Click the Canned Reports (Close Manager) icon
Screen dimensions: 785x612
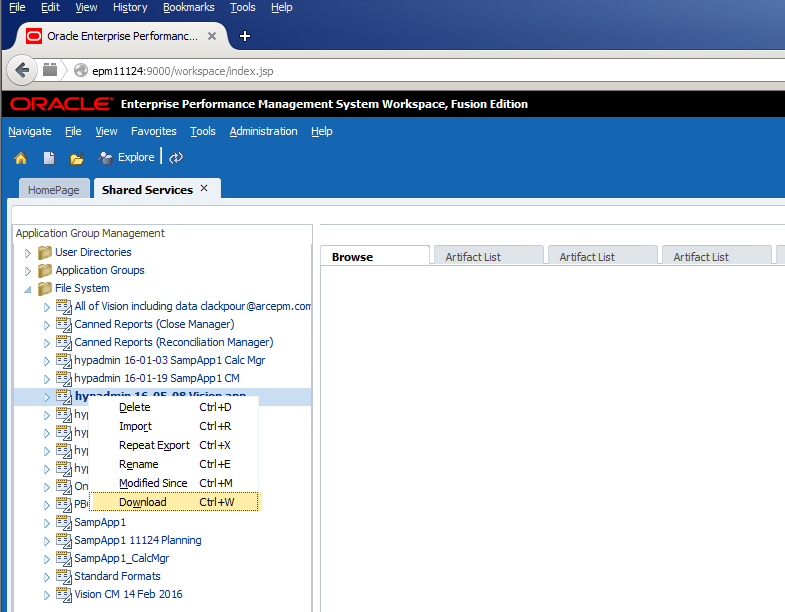tap(64, 324)
